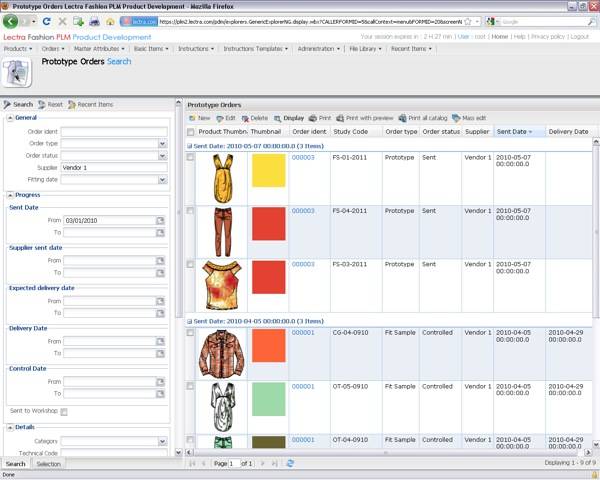This screenshot has width=600, height=480.
Task: Click the Prototype Orders module icon
Action: click(16, 72)
